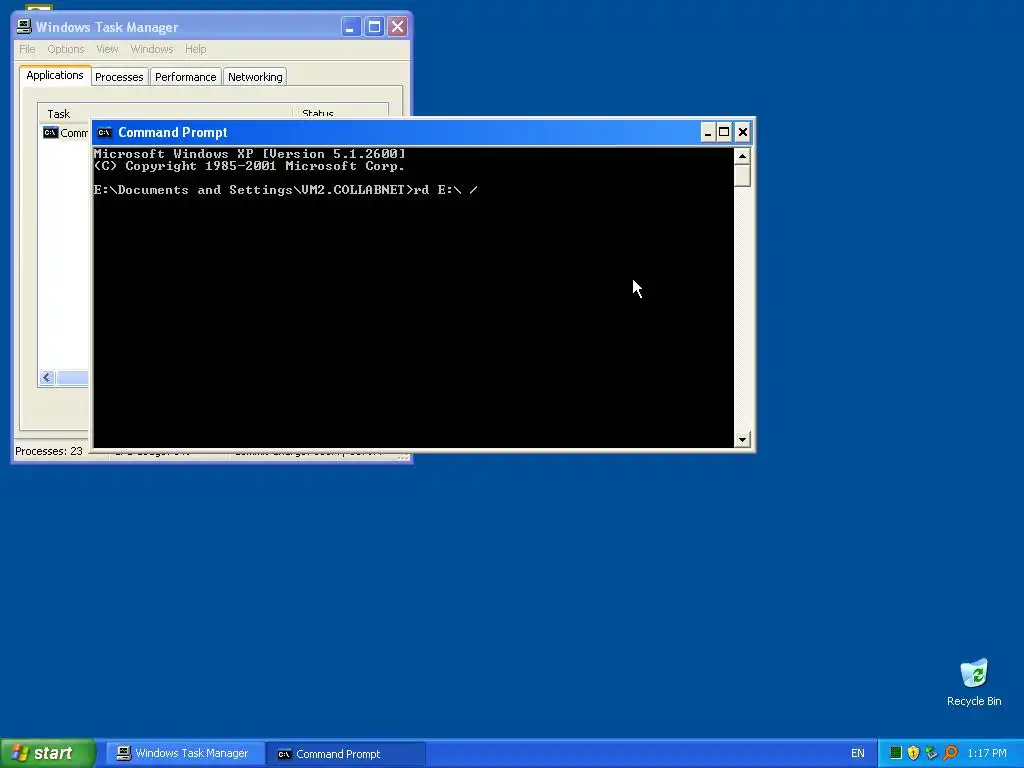Click the Start button
This screenshot has width=1024, height=768.
[48, 753]
